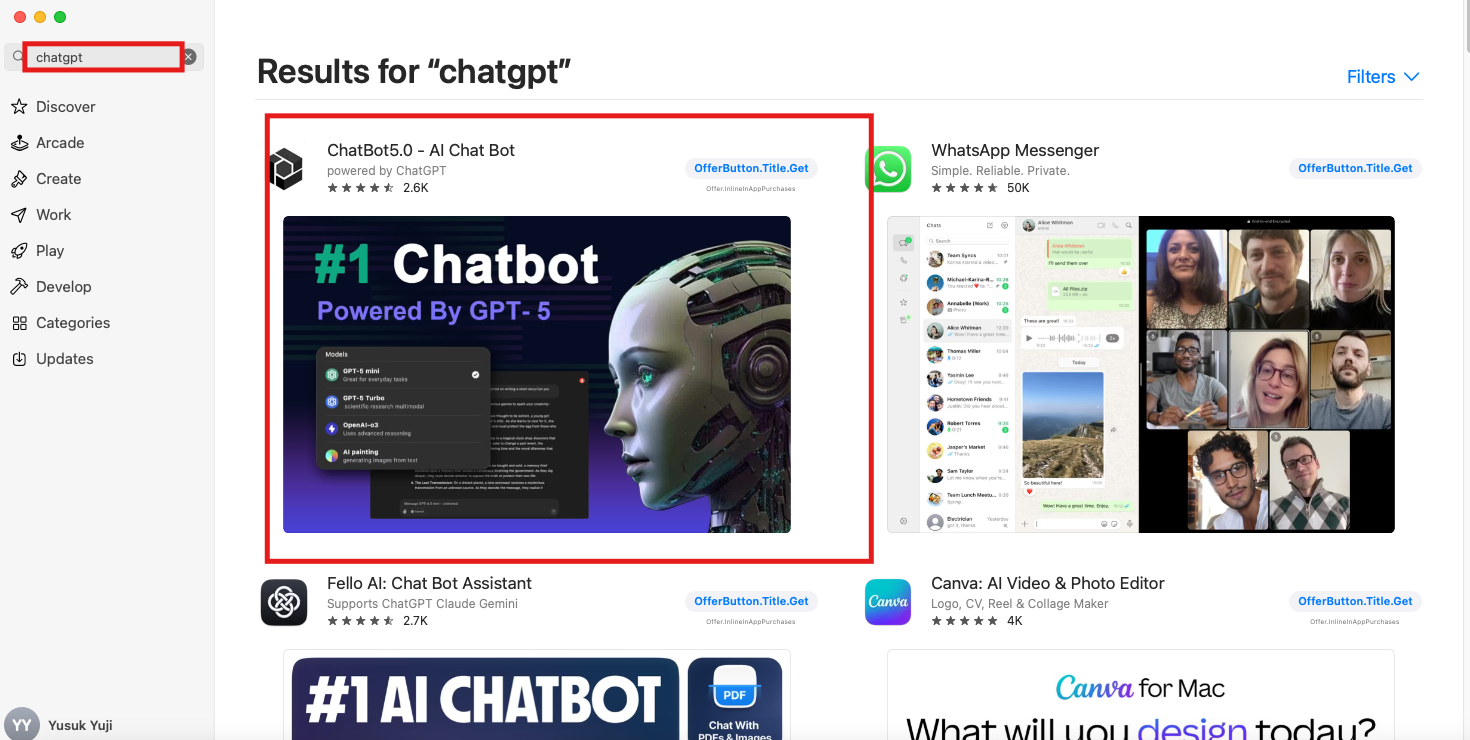
Task: Switch to the Play section
Action: click(x=50, y=251)
